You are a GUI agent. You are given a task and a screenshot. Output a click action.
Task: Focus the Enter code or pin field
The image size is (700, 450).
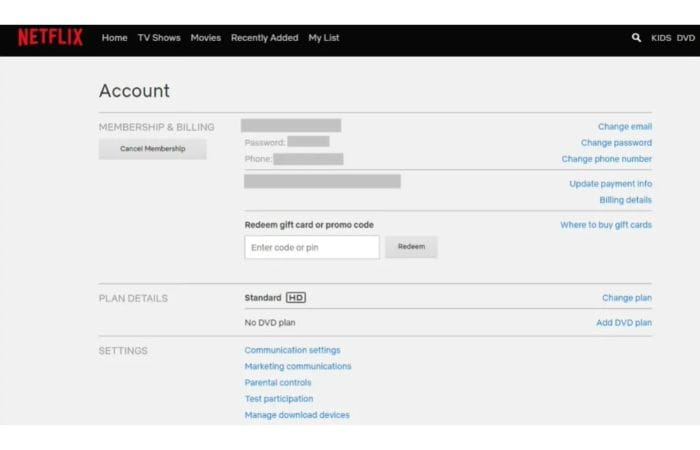312,247
